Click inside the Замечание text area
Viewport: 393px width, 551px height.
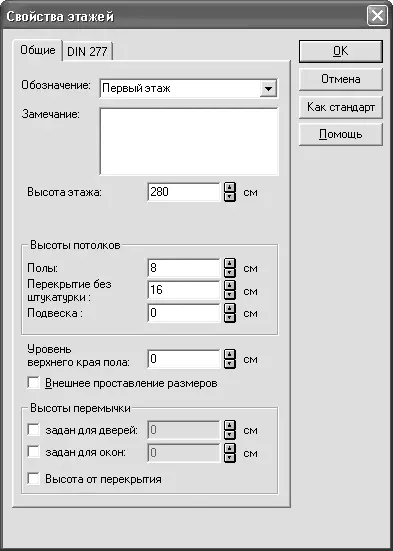coord(189,141)
